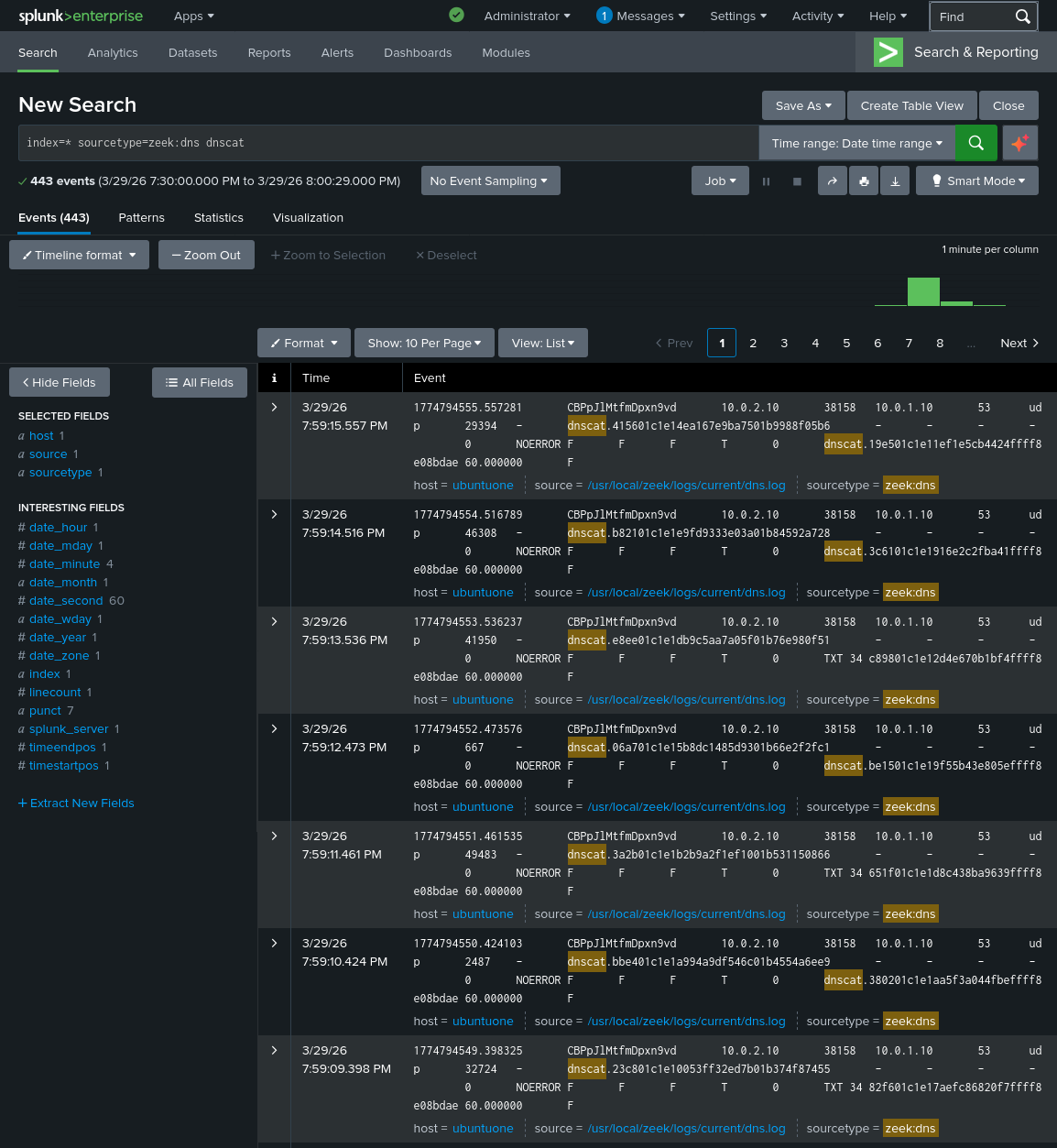
Task: Open the Search & Reporting app icon
Action: [x=888, y=52]
